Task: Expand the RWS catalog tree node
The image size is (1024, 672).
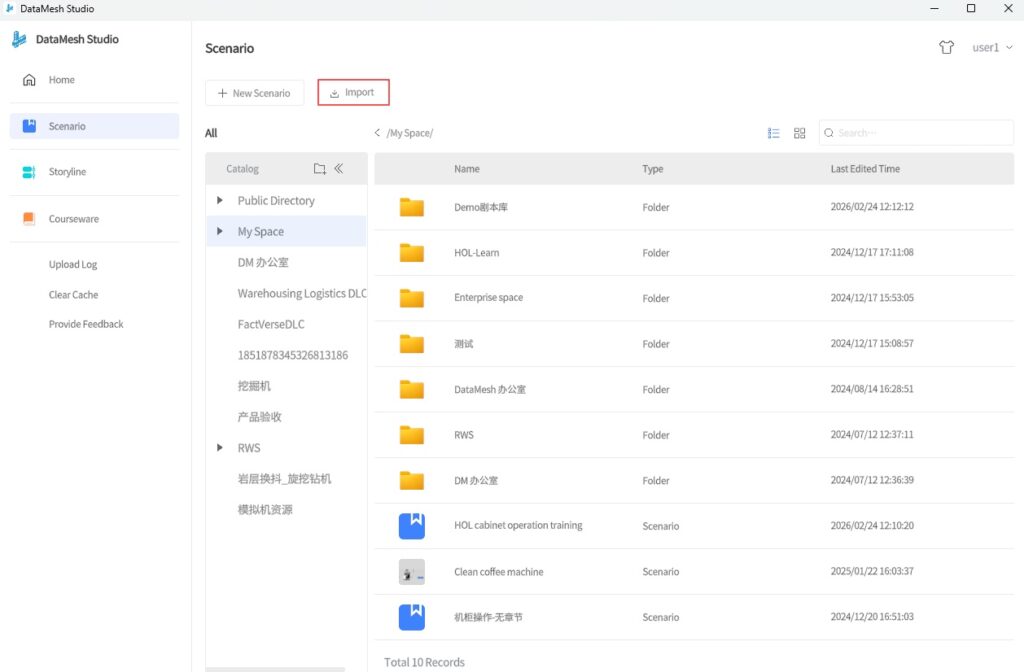Action: coord(220,448)
